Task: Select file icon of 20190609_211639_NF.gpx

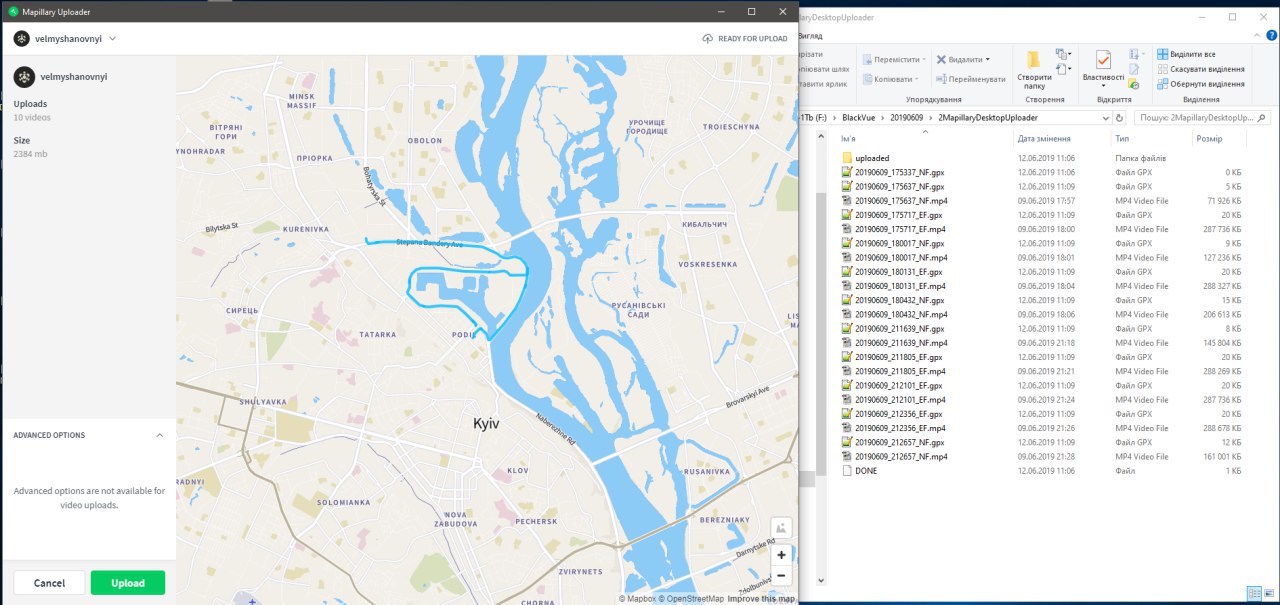Action: [x=846, y=328]
